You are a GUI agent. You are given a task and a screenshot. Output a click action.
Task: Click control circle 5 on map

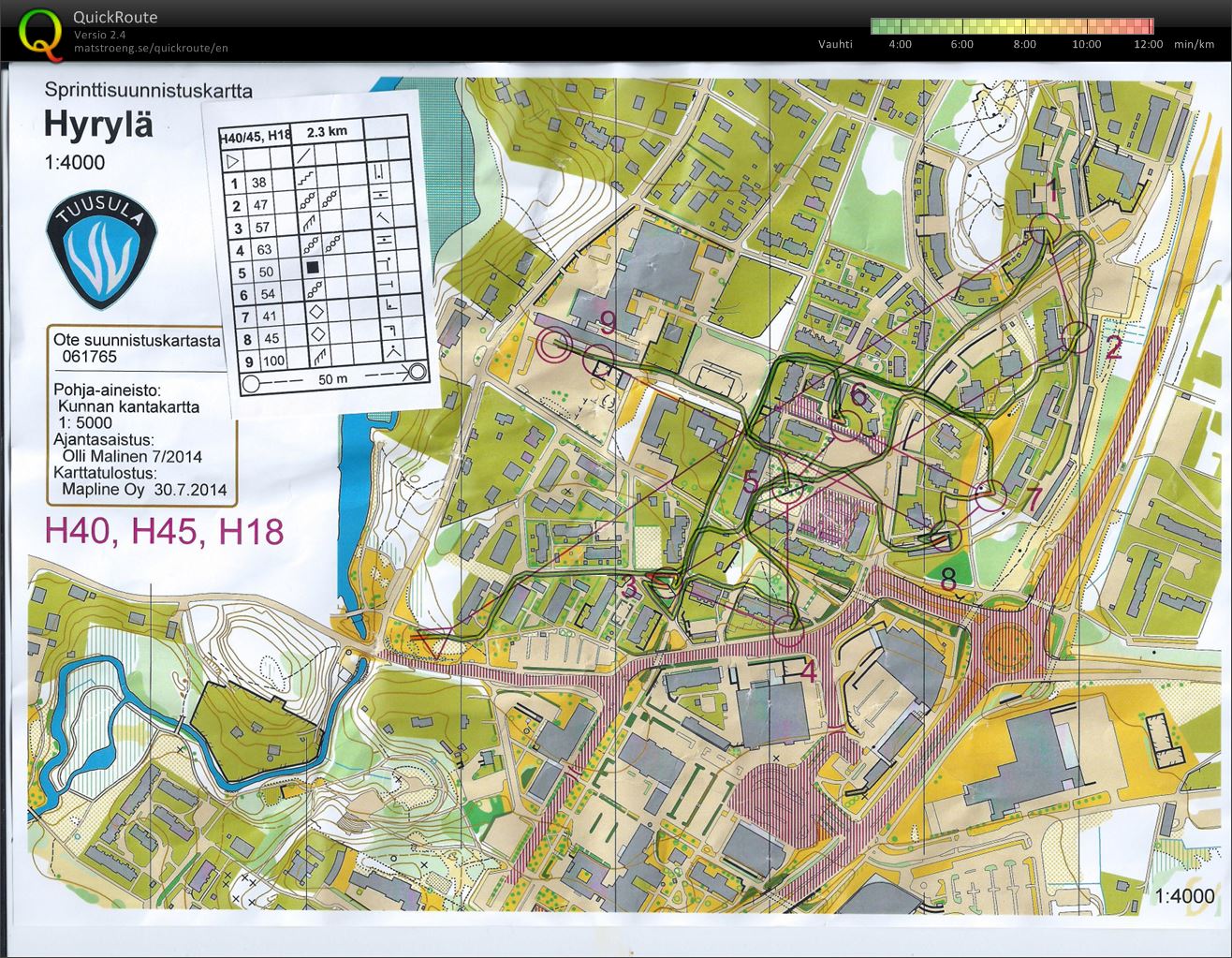786,489
